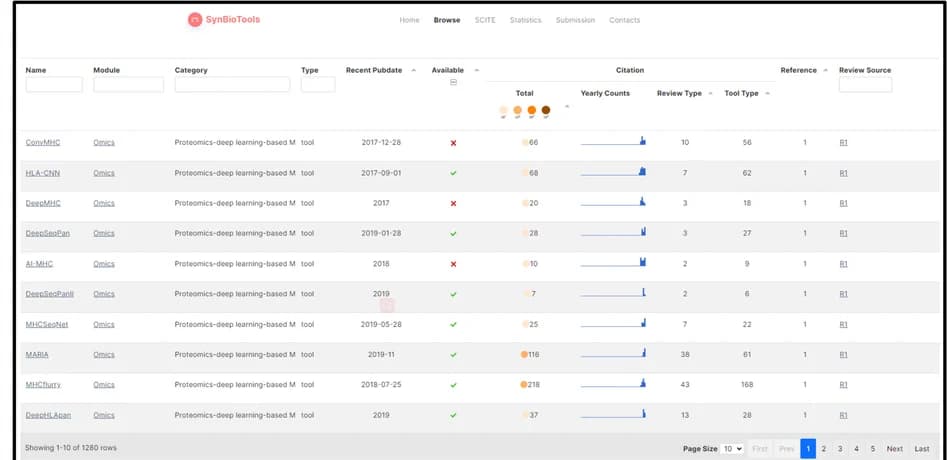Select the lightest citation color swatch
Image resolution: width=947 pixels, height=460 pixels.
(504, 110)
